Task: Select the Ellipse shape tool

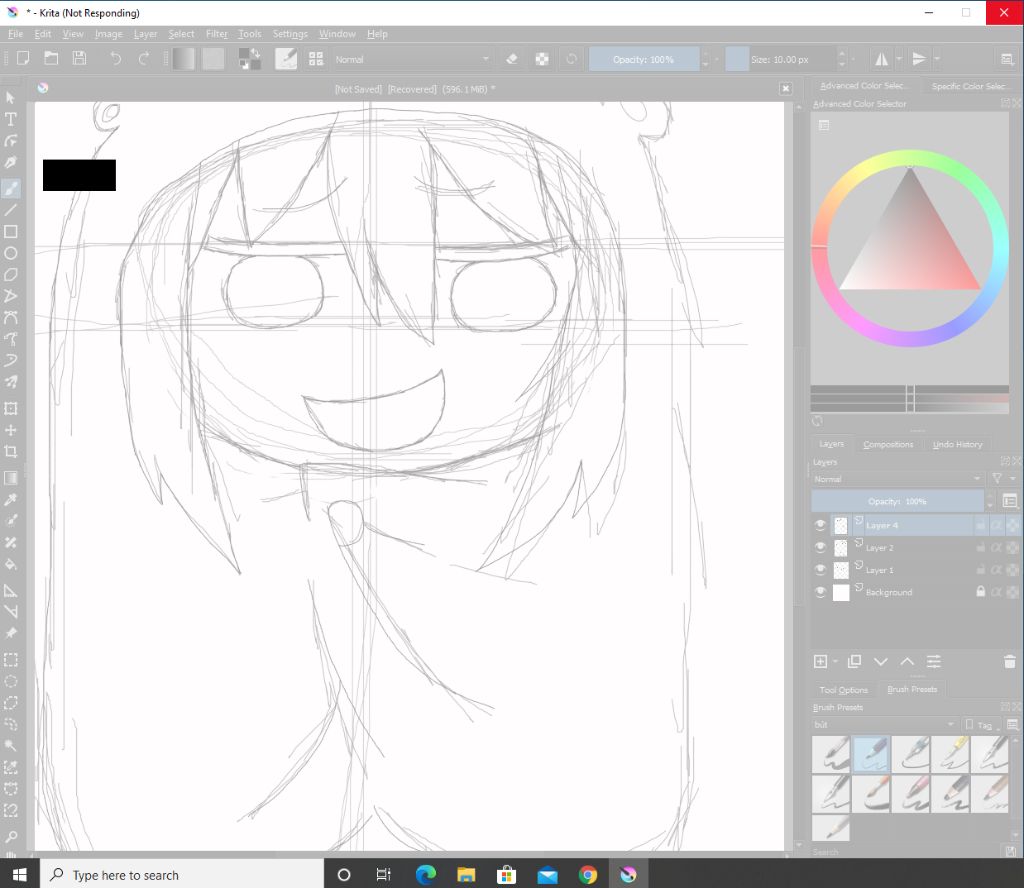Action: [x=10, y=253]
